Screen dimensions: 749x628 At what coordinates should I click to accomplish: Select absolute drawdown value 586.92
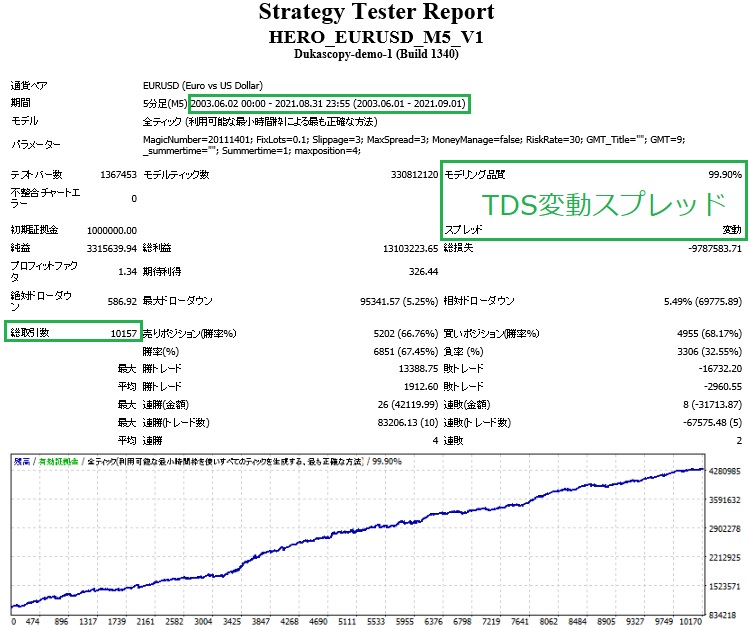coord(122,301)
